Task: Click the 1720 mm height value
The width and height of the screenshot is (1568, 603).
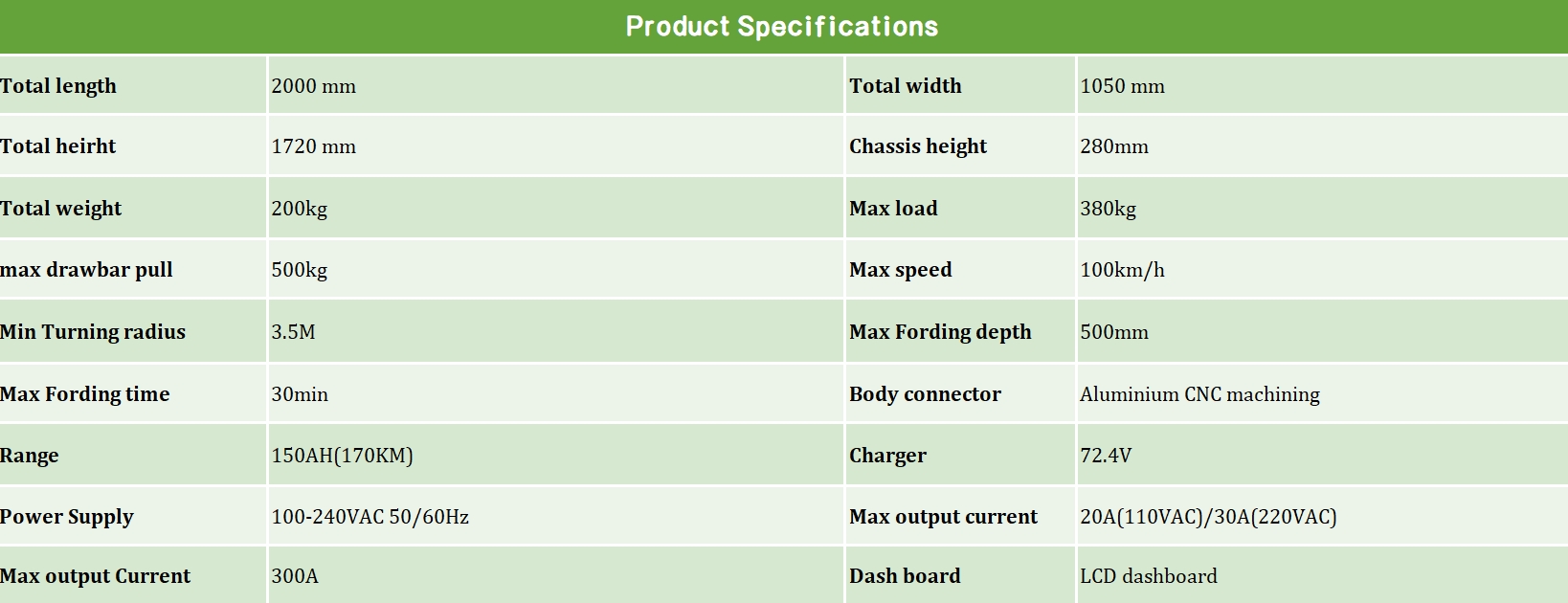Action: coord(313,146)
